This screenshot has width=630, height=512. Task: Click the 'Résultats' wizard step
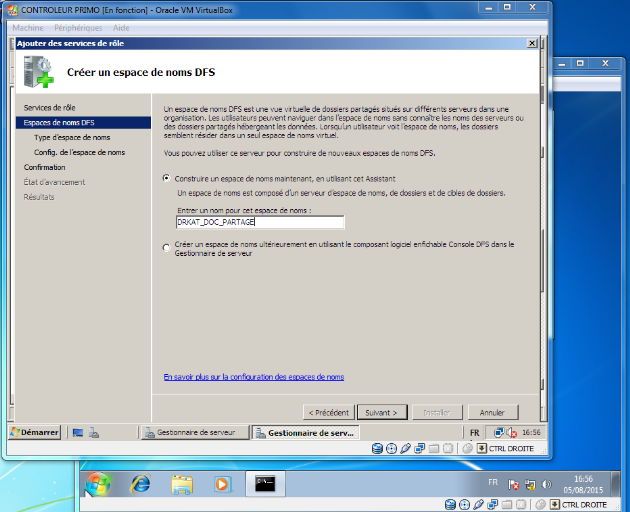click(39, 197)
